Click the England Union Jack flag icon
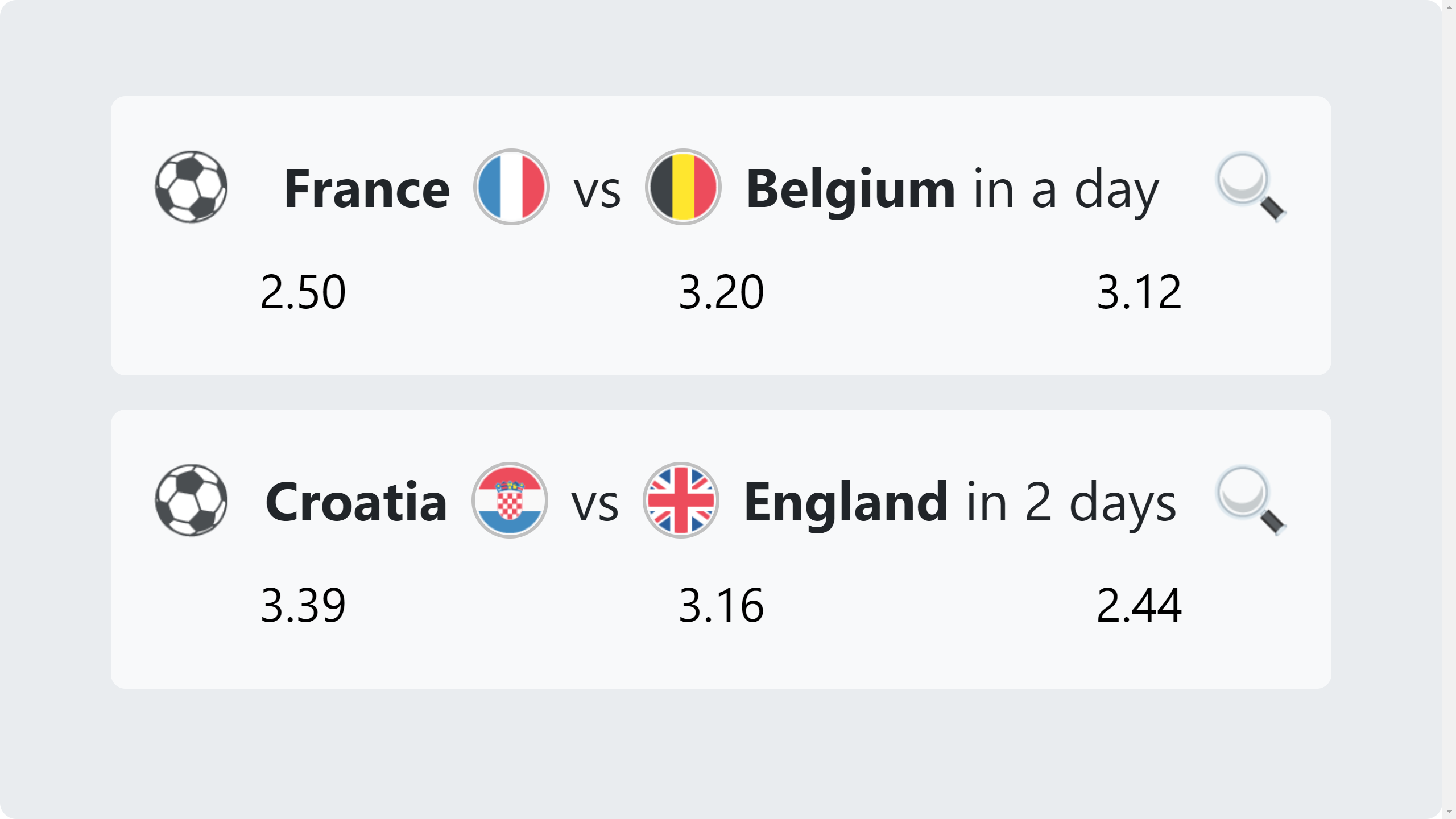This screenshot has height=819, width=1456. coord(681,500)
